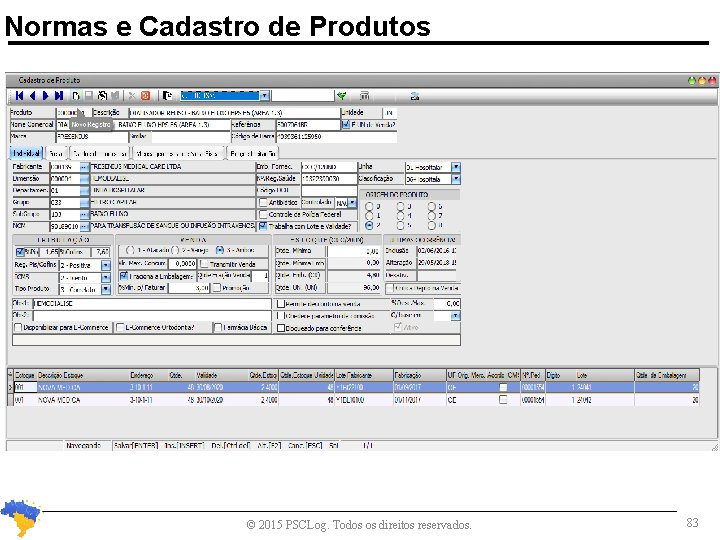
Task: Click the printer icon in toolbar
Action: tap(415, 96)
